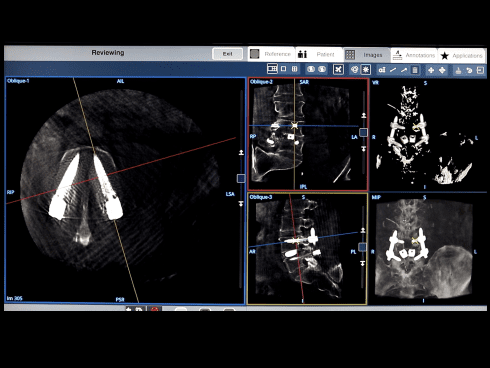Select the arrow annotation tool
This screenshot has height=368, width=490.
pyautogui.click(x=404, y=70)
